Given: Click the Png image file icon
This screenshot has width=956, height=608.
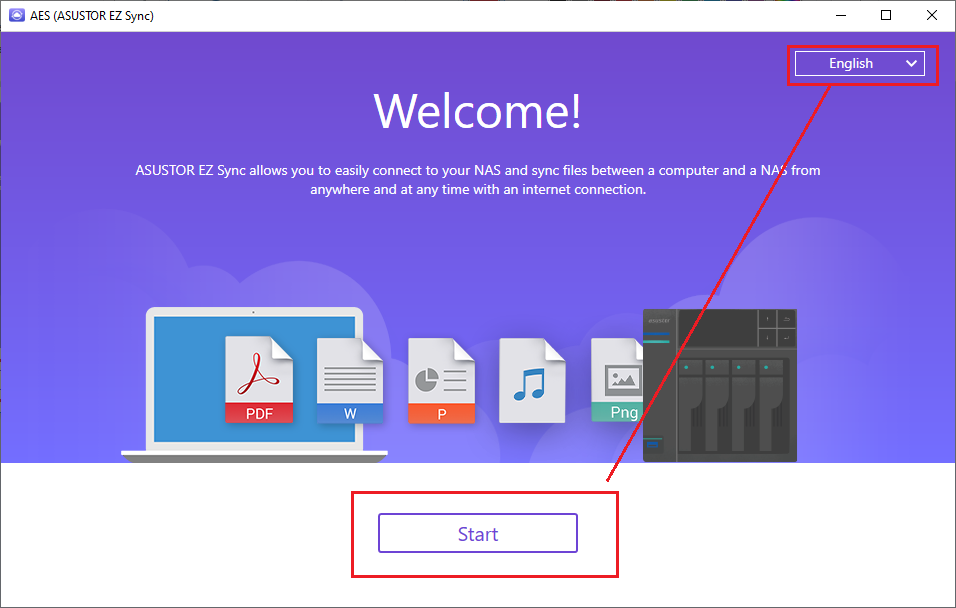Looking at the screenshot, I should (x=617, y=381).
